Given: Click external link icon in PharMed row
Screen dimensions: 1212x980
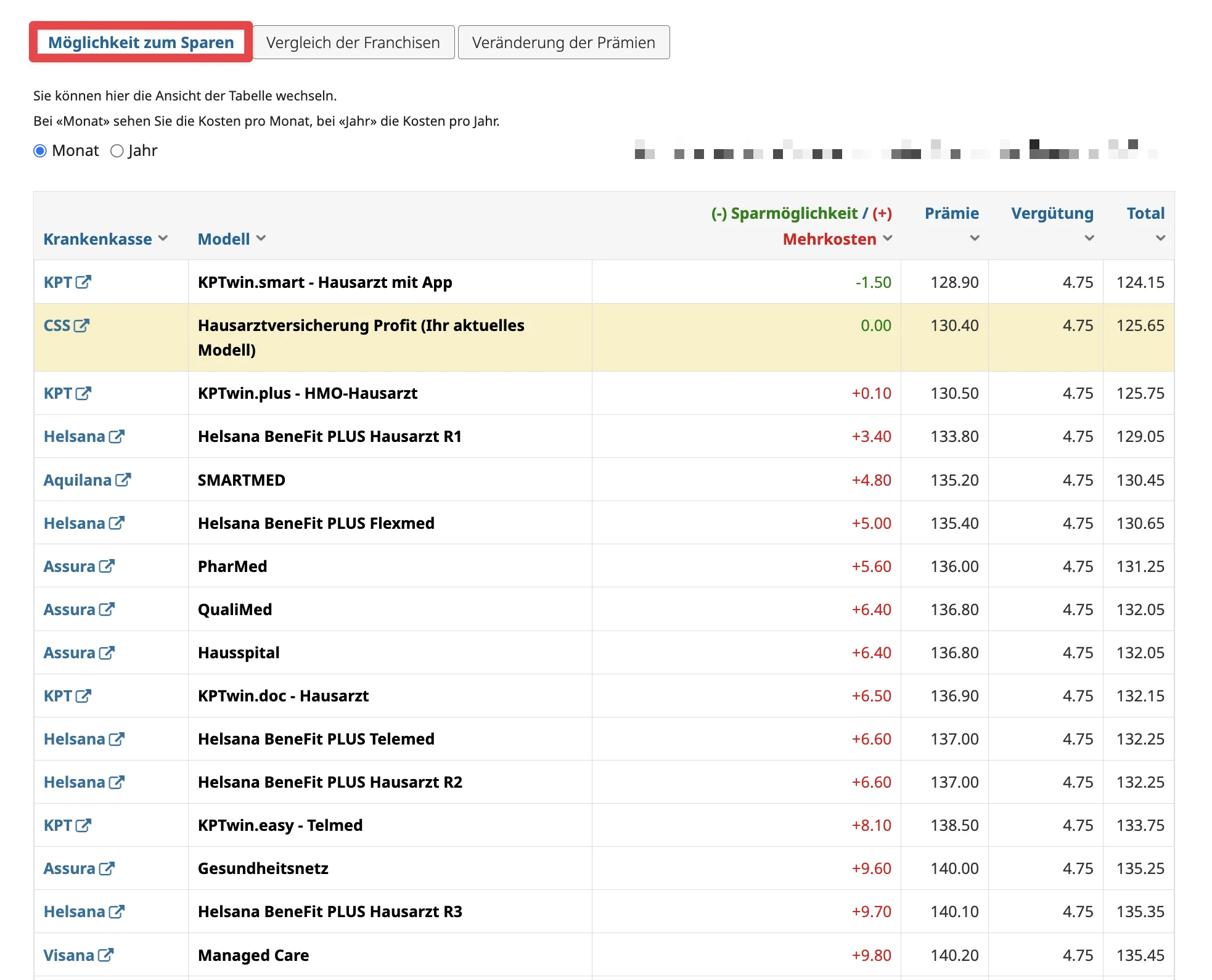Looking at the screenshot, I should [x=107, y=566].
